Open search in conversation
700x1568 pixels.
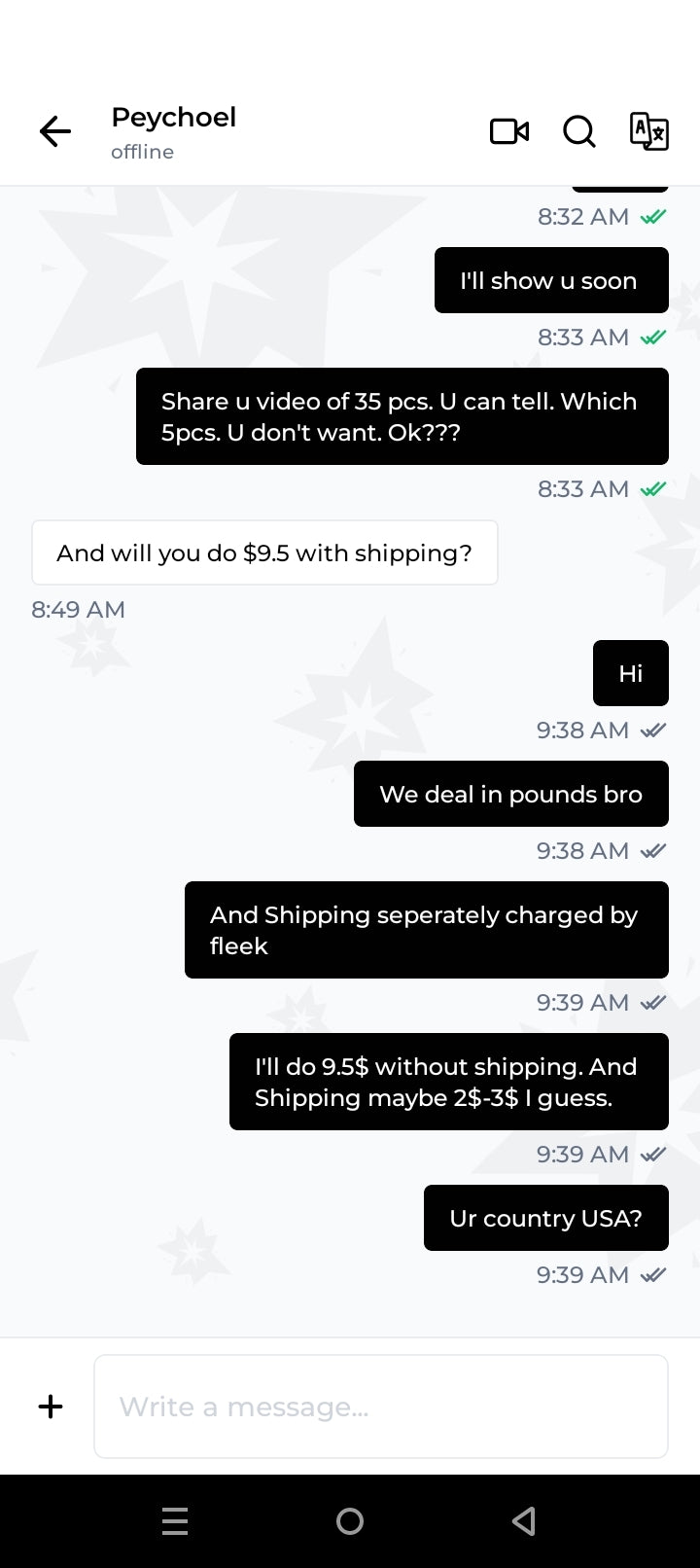point(579,131)
